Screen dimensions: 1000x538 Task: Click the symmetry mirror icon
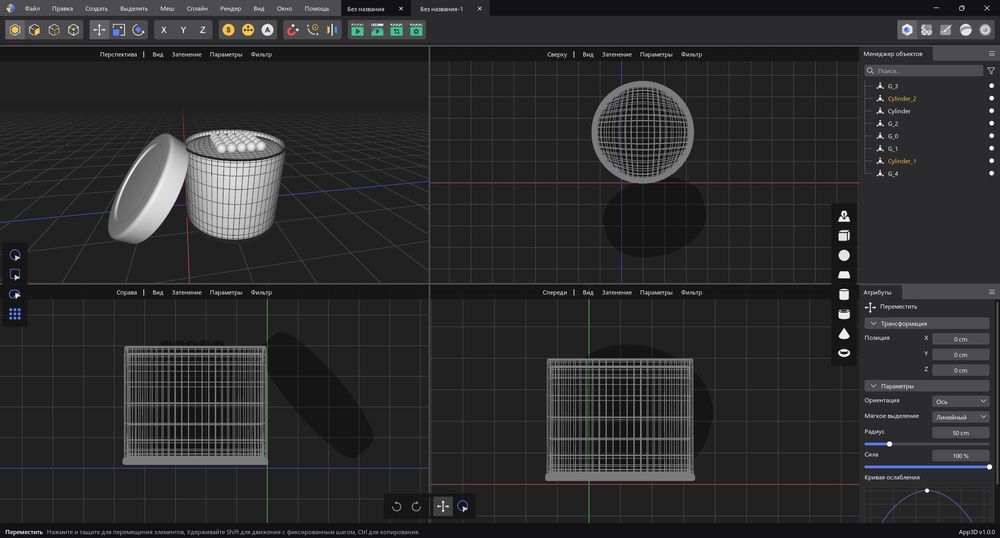pos(332,30)
